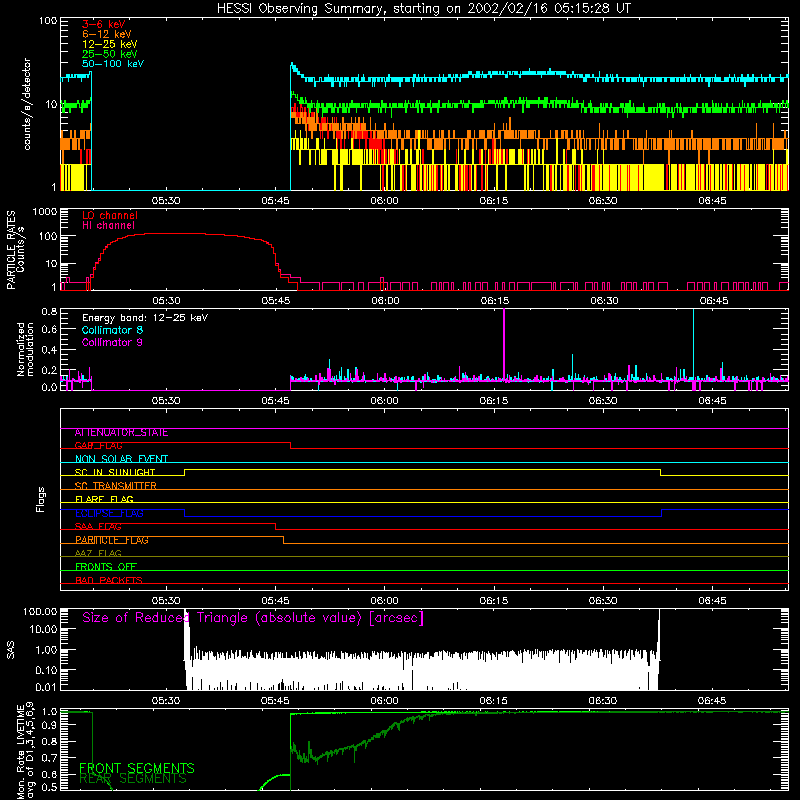
Task: Click the 'counts/s/detector' axis label
Action: point(27,104)
